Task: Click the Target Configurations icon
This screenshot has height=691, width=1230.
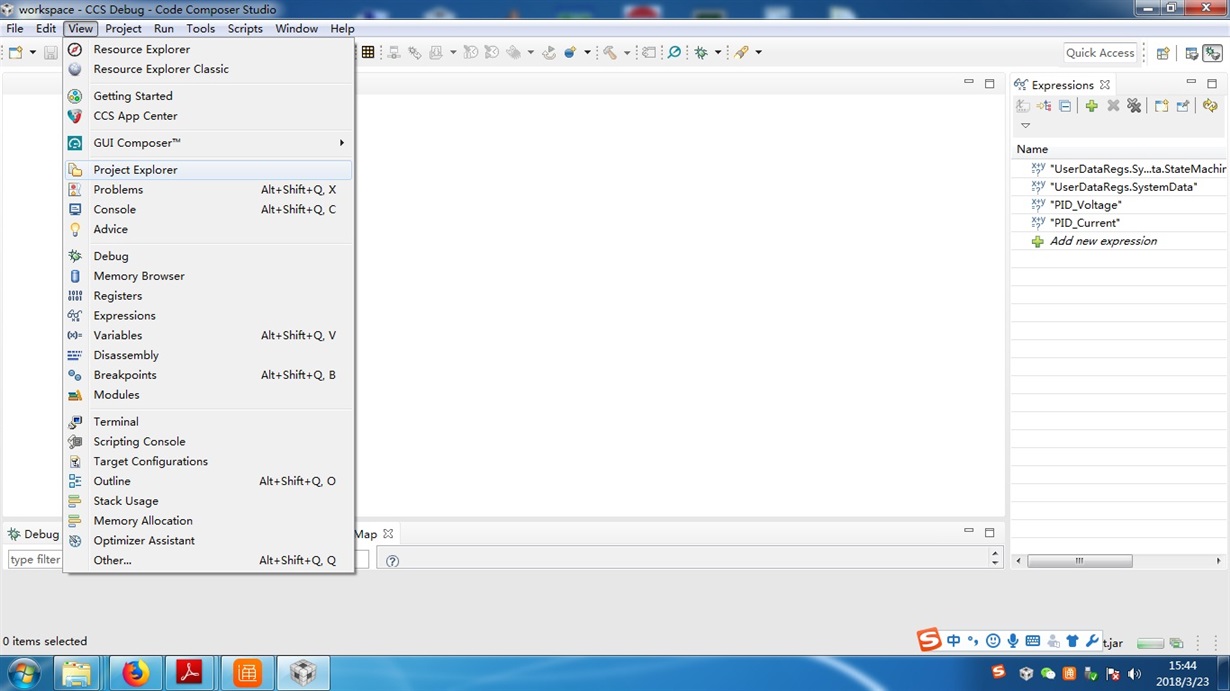Action: pyautogui.click(x=75, y=461)
